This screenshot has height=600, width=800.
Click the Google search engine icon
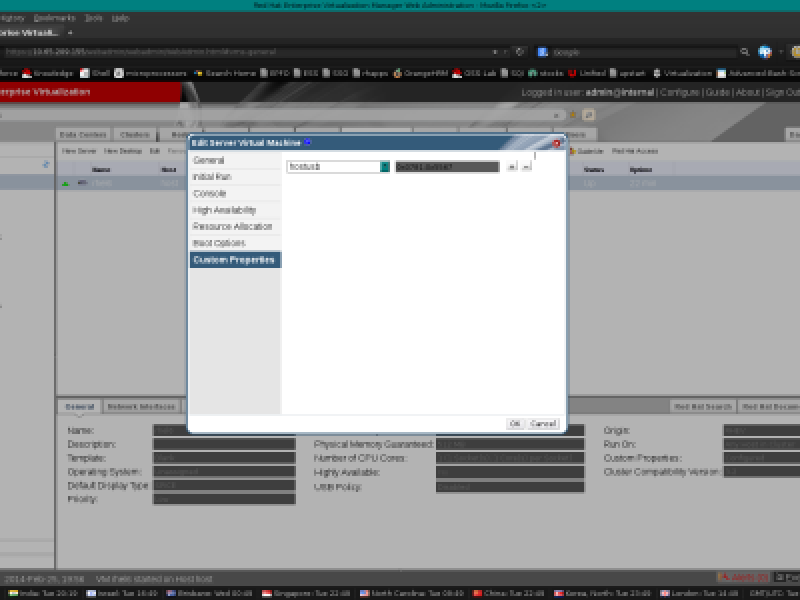pyautogui.click(x=542, y=52)
